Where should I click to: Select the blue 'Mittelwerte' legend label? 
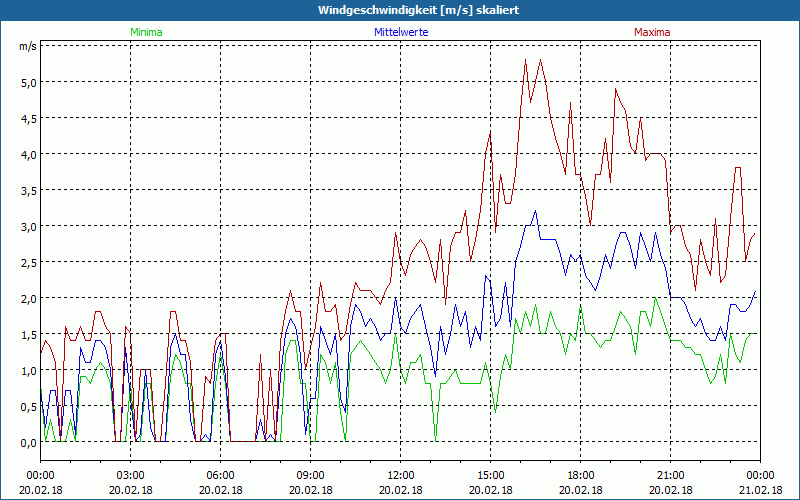click(x=401, y=32)
